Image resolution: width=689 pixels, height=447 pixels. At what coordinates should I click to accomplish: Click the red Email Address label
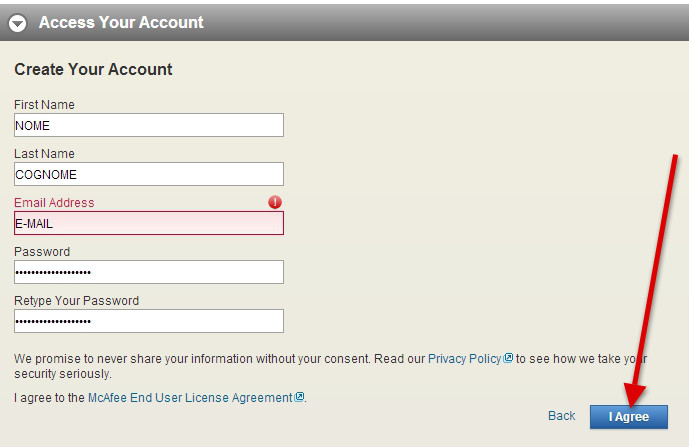pos(54,203)
